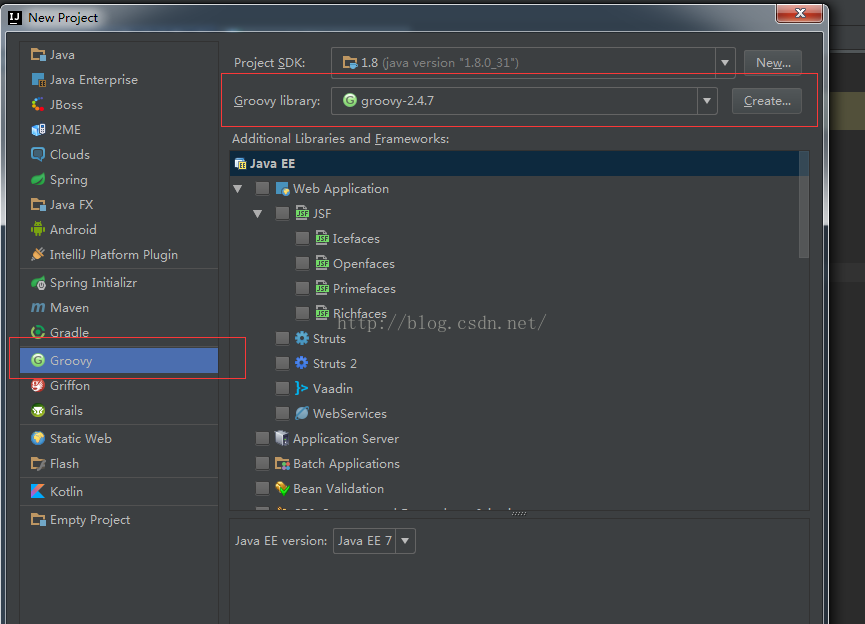Click the Struts gear icon
This screenshot has height=624, width=865.
(302, 338)
